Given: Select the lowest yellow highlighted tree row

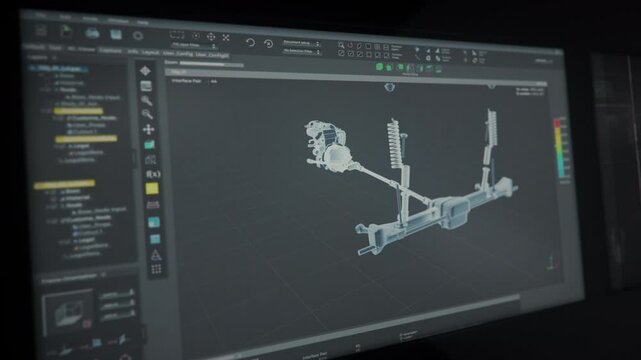Looking at the screenshot, I should pos(64,185).
